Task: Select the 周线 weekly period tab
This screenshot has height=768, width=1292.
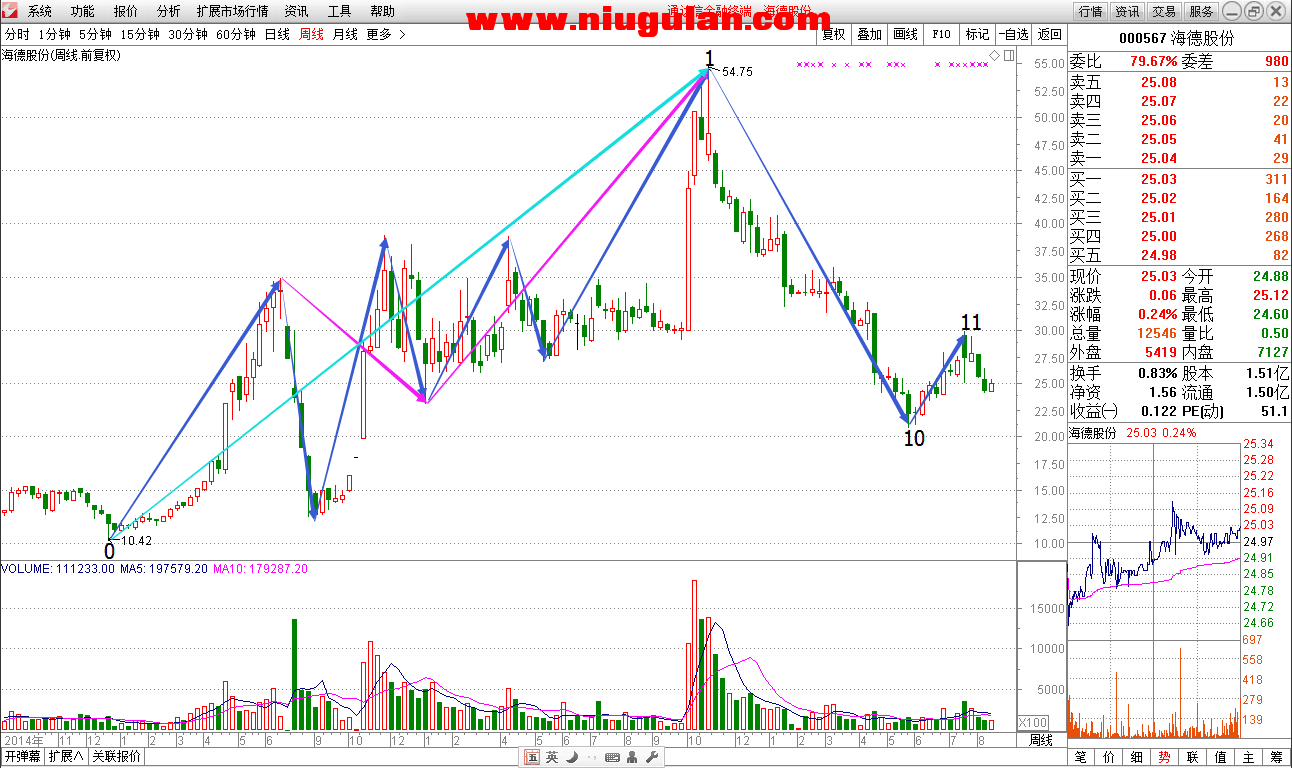Action: 312,34
